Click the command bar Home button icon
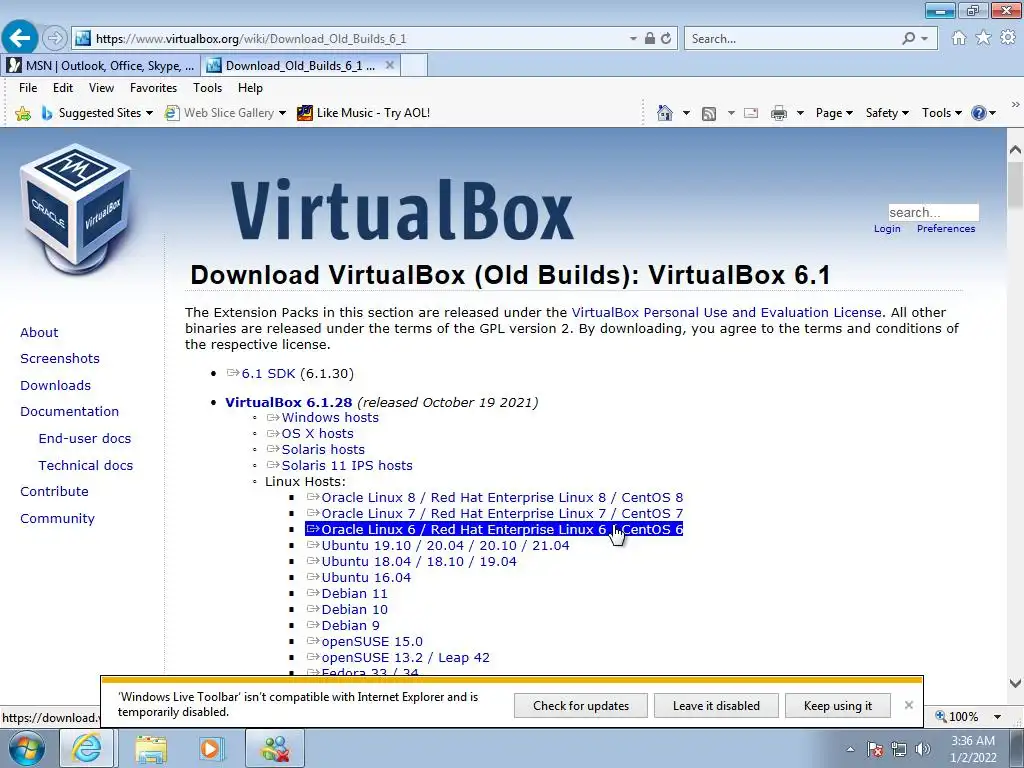 (665, 113)
